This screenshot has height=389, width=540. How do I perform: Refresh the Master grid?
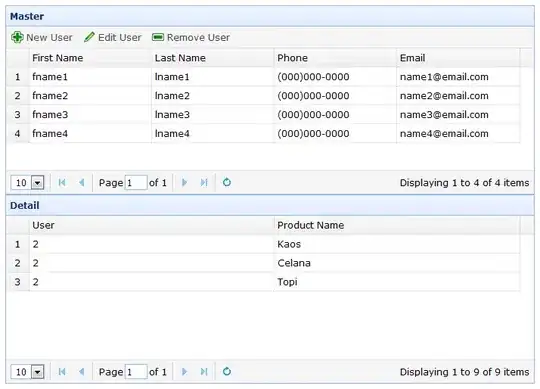point(227,182)
